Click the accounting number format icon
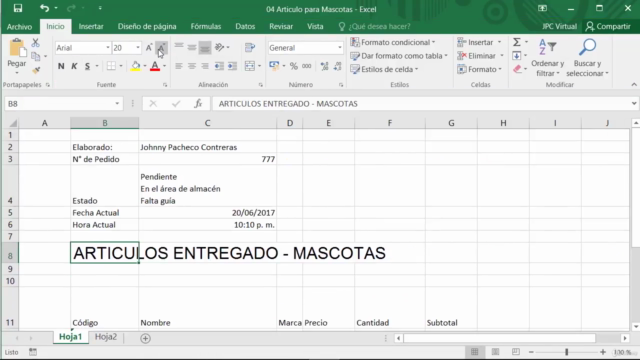The image size is (640, 360). (274, 66)
